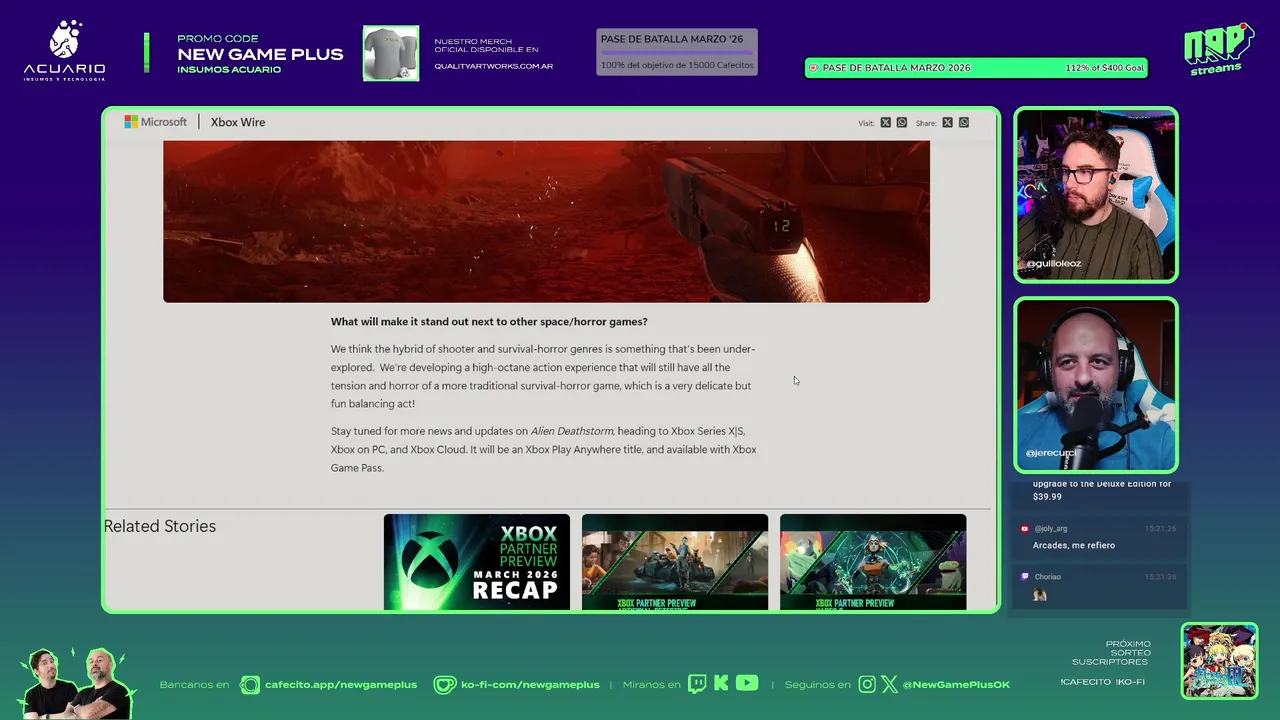Click the green 112% of $400 goal bar
The image size is (1280, 720).
[976, 68]
